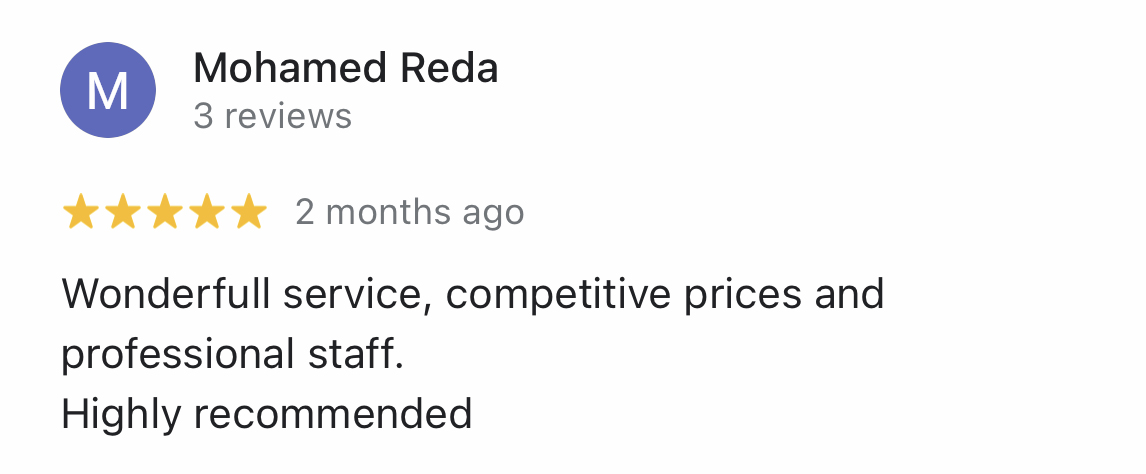
Task: Click the fifth star of the rating
Action: pyautogui.click(x=249, y=212)
